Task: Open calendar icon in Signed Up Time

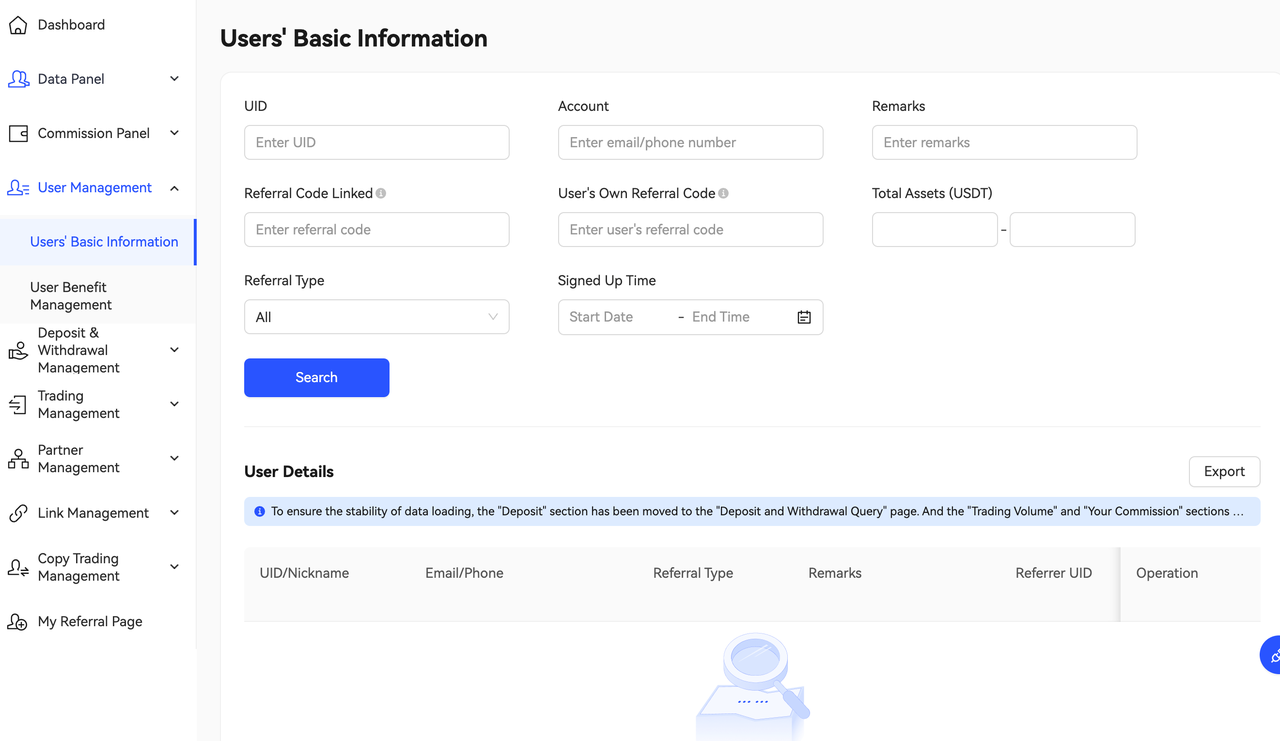Action: point(804,317)
